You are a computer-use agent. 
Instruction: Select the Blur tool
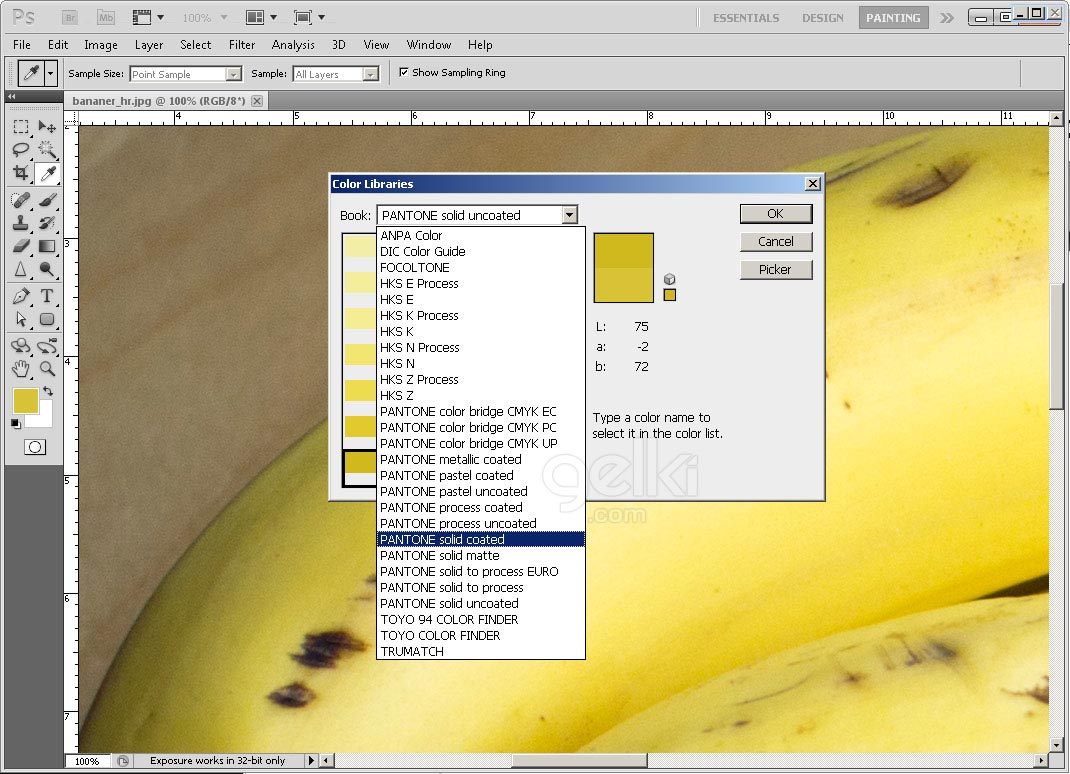click(x=21, y=269)
